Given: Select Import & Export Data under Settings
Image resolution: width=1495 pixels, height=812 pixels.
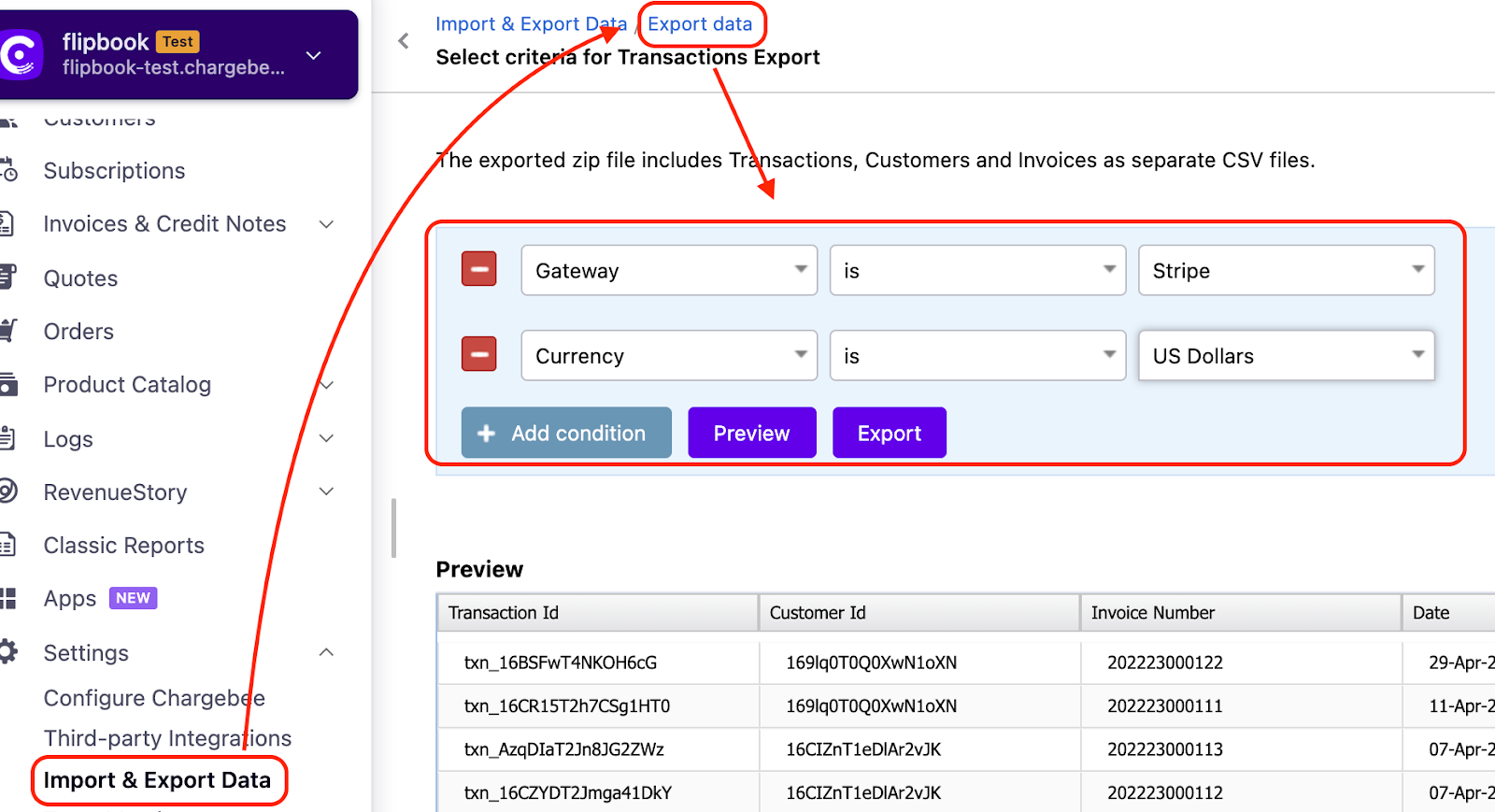Looking at the screenshot, I should 157,780.
